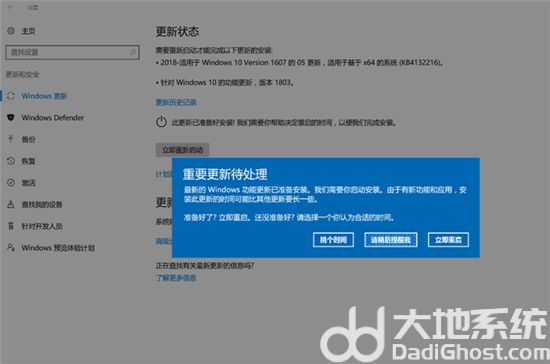Open the 更新历史记录 update history link
This screenshot has height=364, width=550.
click(176, 102)
